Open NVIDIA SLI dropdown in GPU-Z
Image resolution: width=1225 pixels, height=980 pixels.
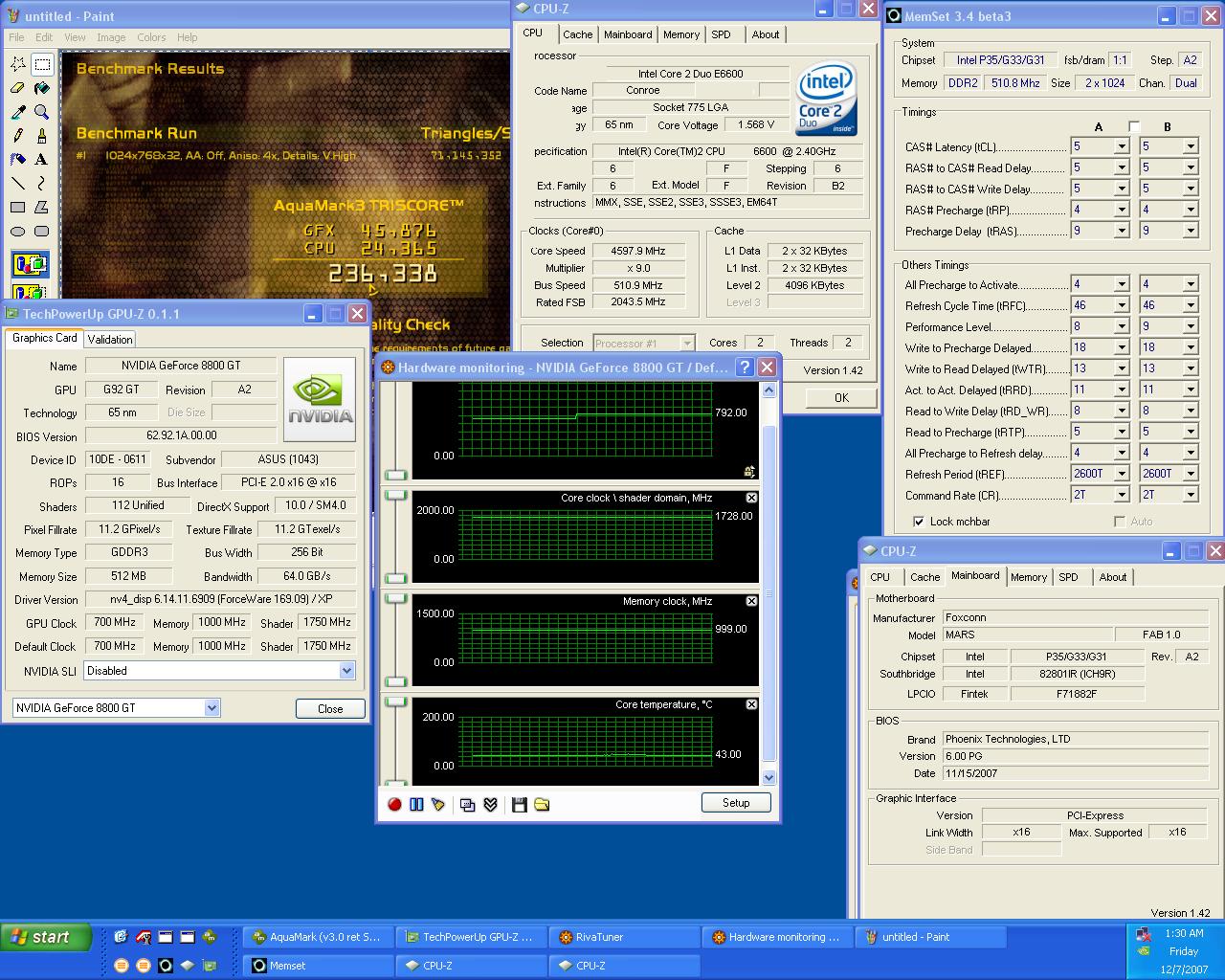click(x=346, y=671)
